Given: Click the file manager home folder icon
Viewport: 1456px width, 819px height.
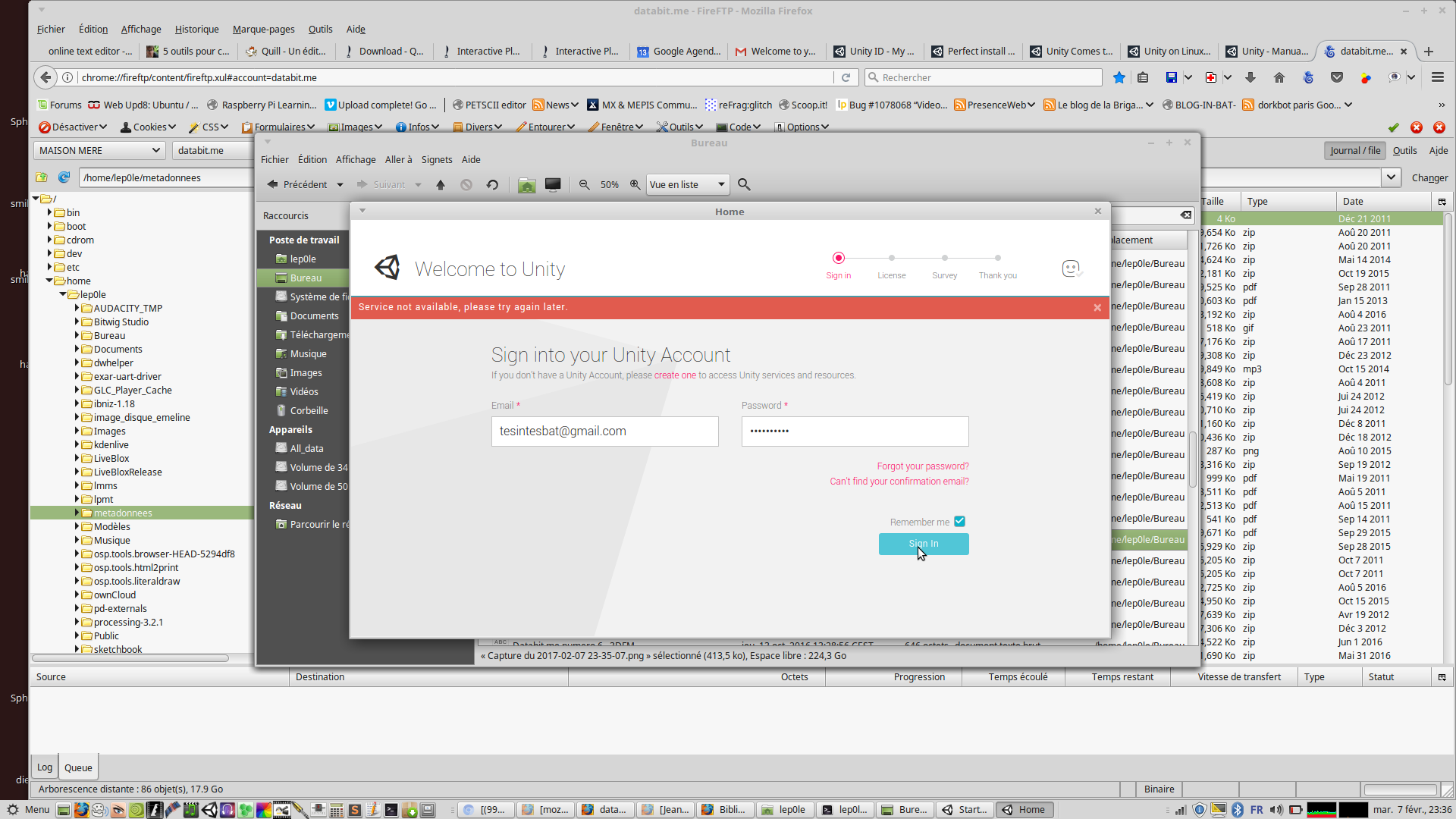Looking at the screenshot, I should 526,185.
